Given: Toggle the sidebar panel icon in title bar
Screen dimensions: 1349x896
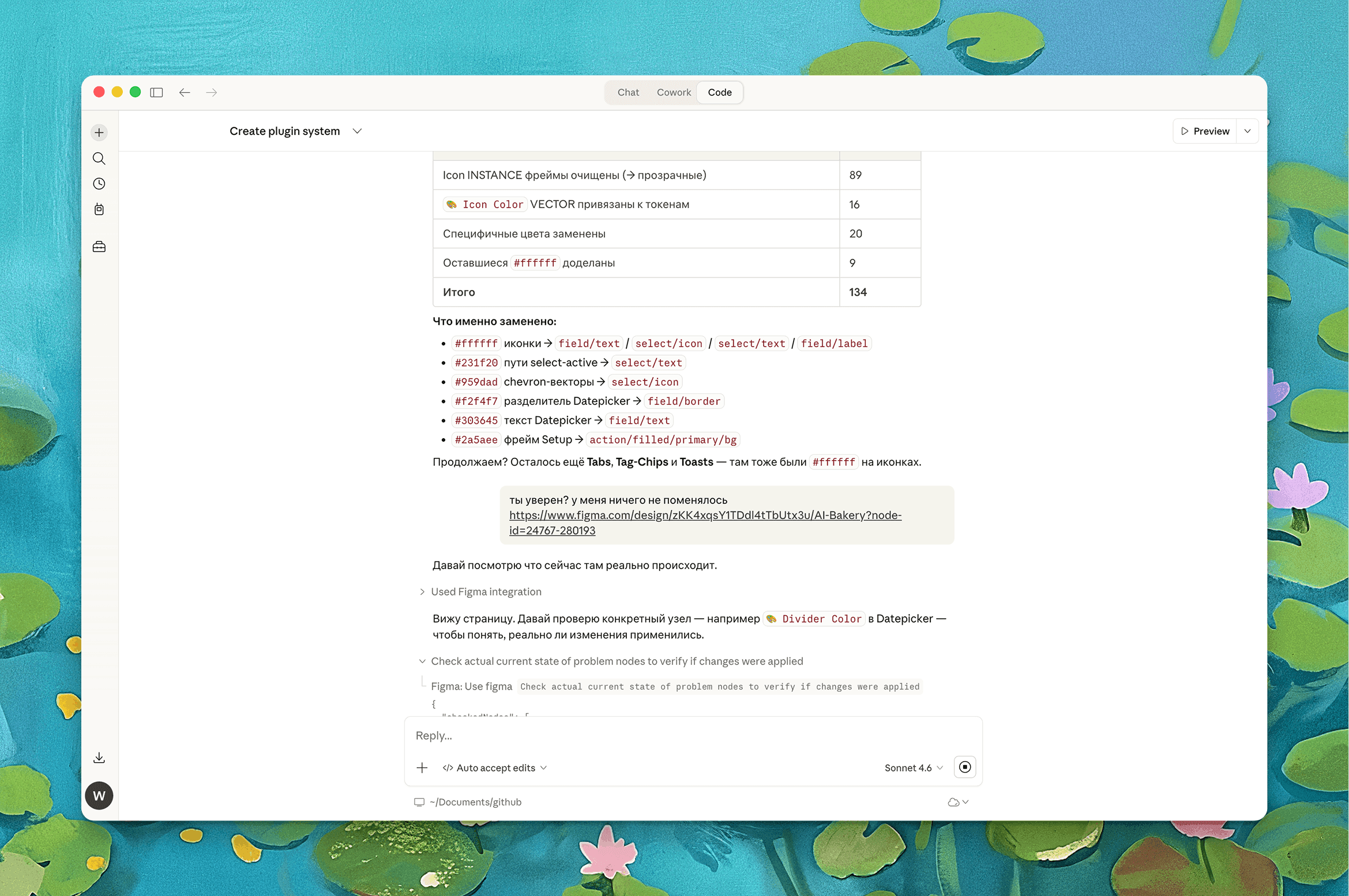Looking at the screenshot, I should 156,92.
